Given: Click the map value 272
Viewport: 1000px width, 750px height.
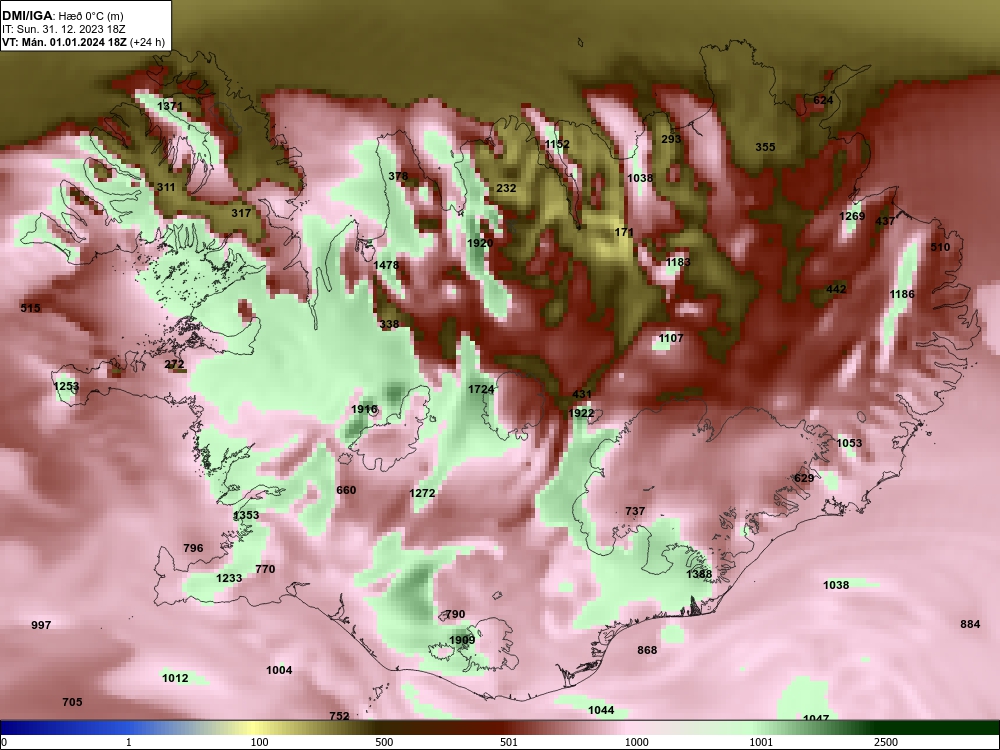Looking at the screenshot, I should [174, 365].
